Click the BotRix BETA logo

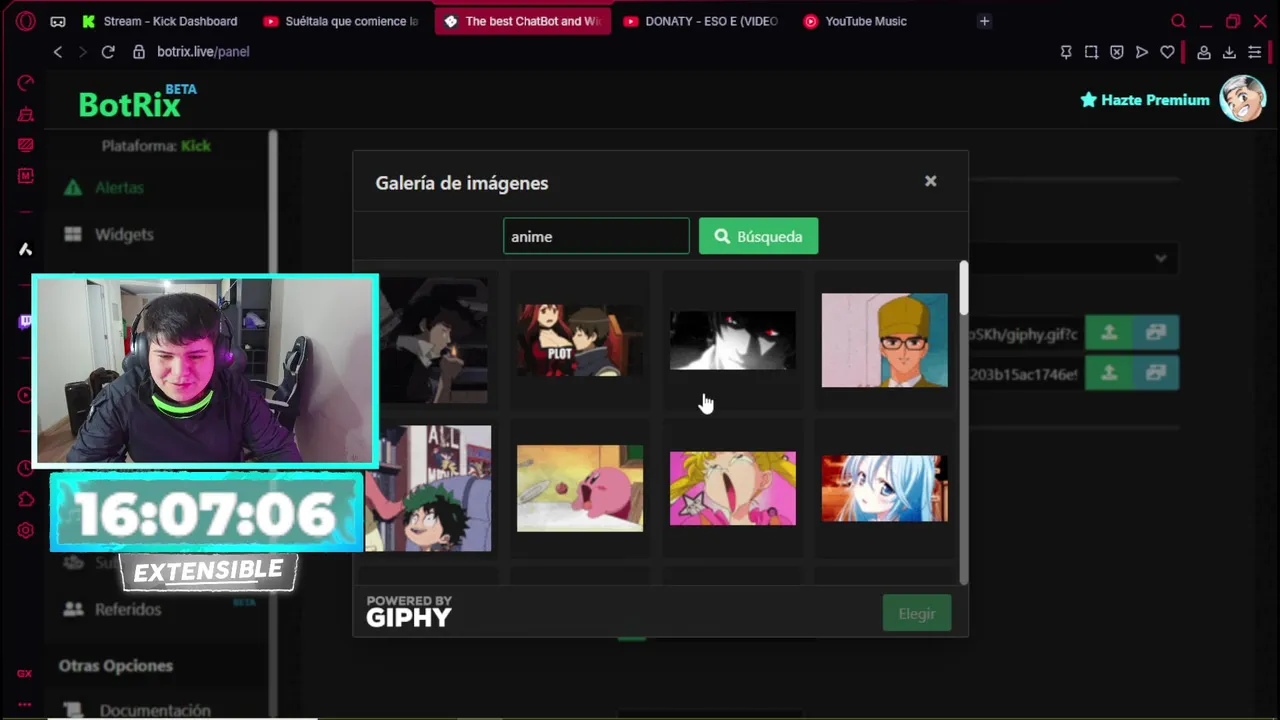click(x=138, y=102)
